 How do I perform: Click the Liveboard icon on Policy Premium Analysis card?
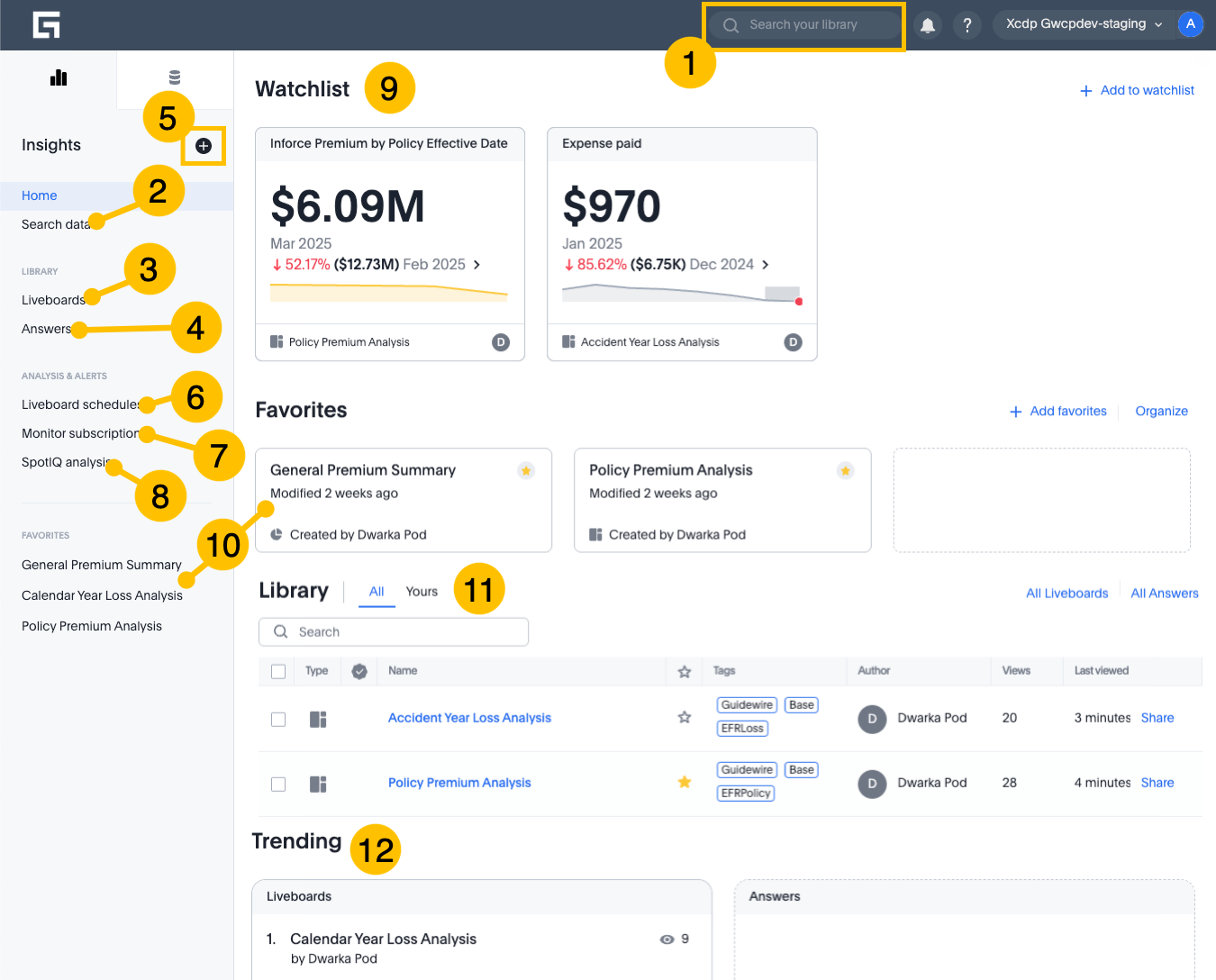(595, 534)
